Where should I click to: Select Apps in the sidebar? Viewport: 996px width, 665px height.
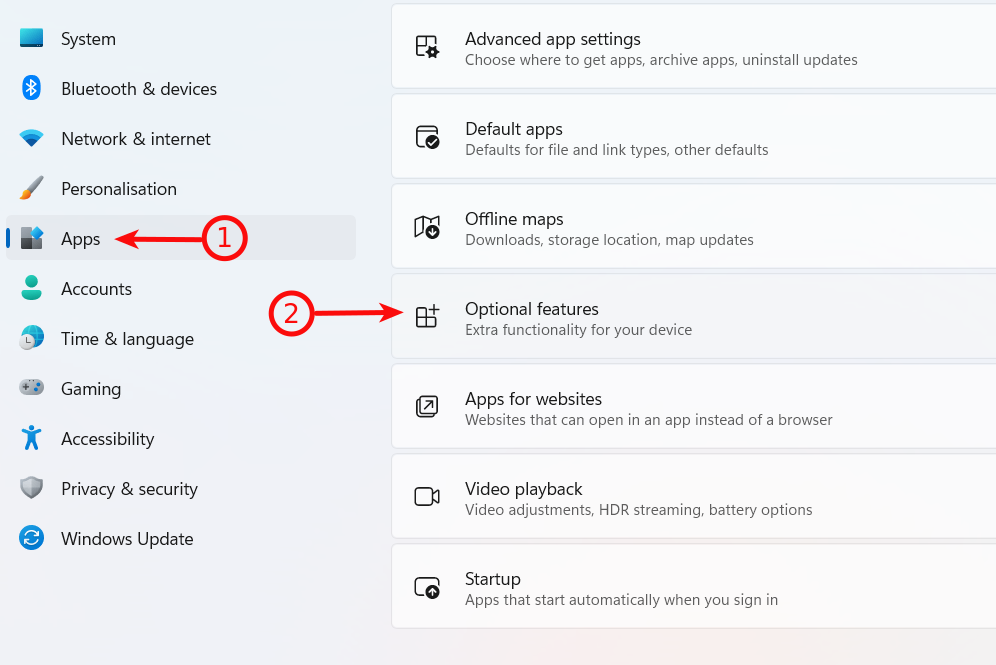point(181,238)
